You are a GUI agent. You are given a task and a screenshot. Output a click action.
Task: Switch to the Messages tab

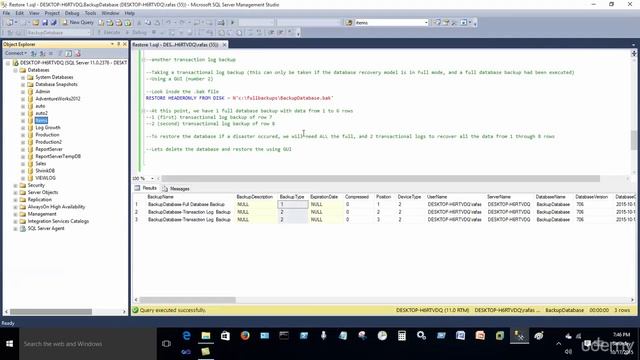click(176, 189)
